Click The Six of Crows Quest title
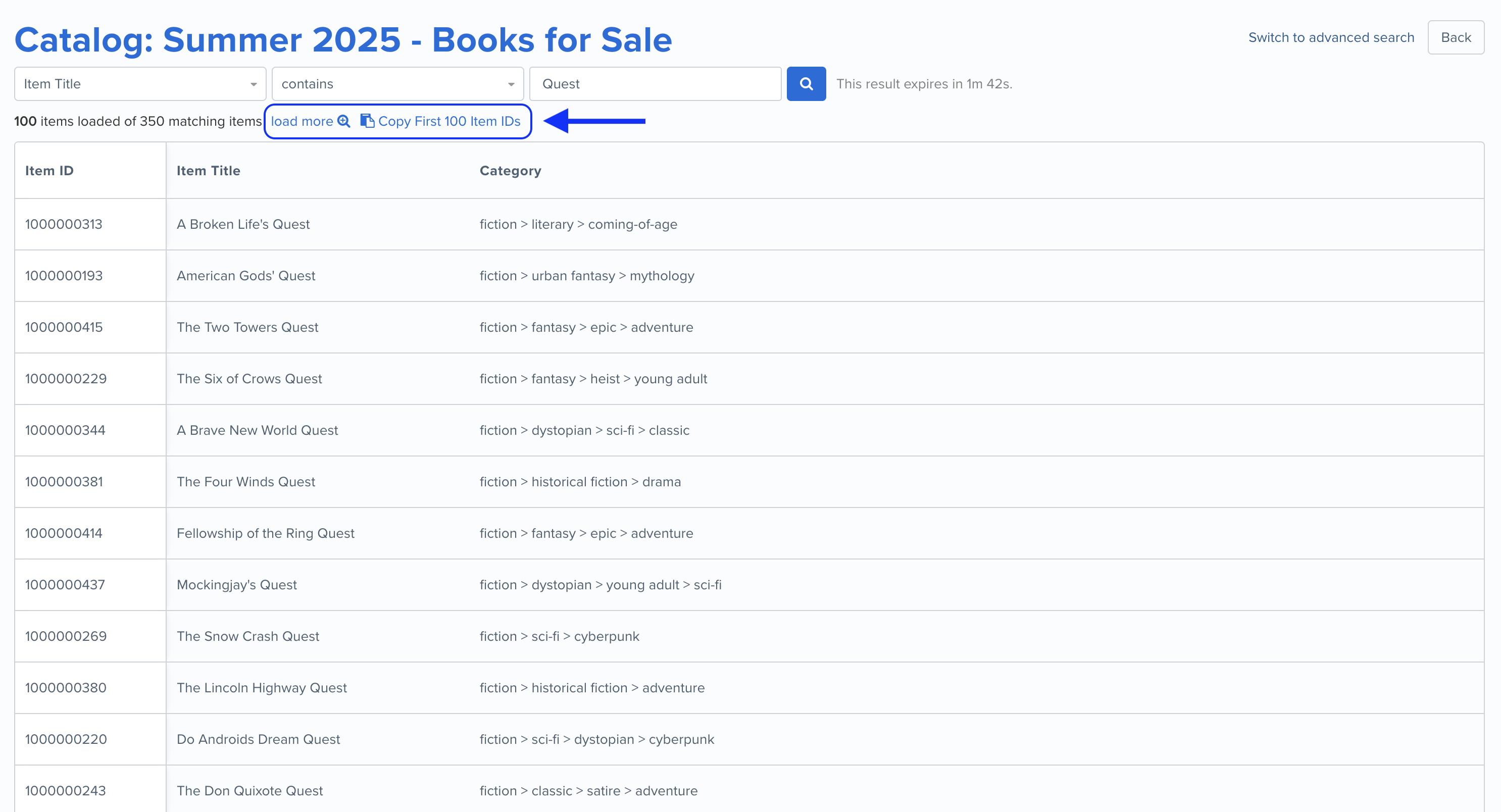Screen dimensions: 1501x812 click(249, 379)
